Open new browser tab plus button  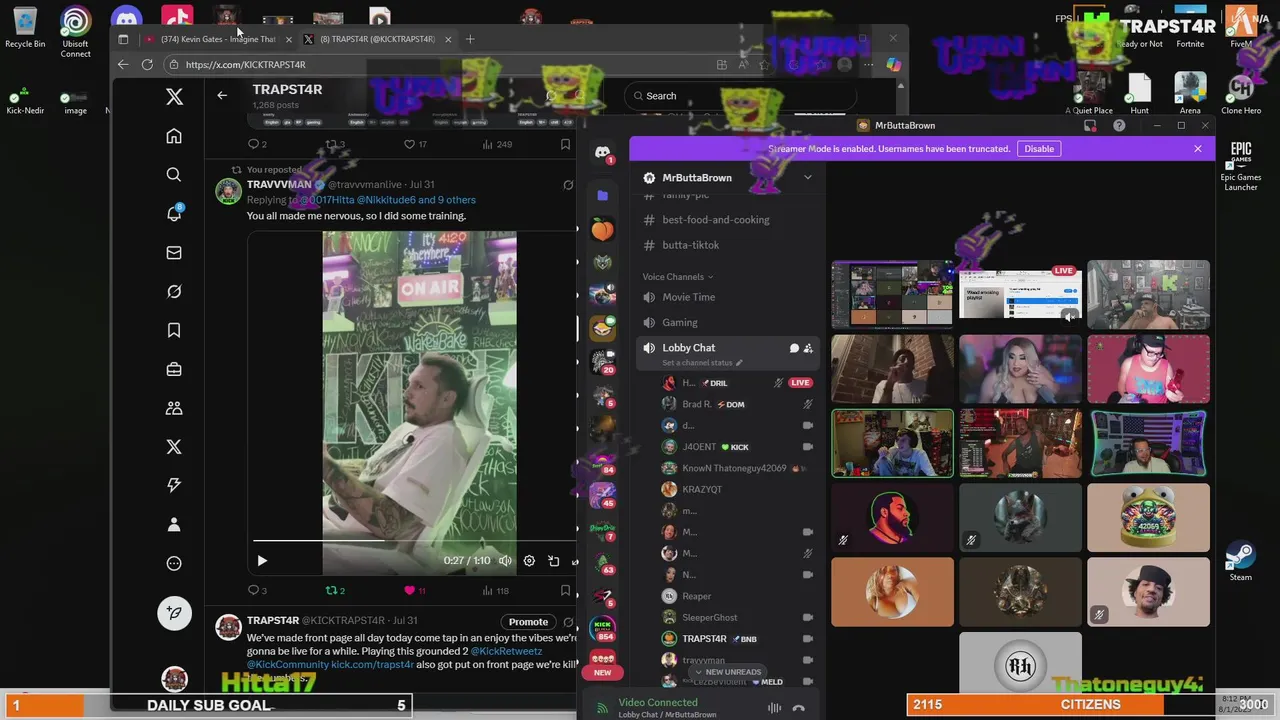click(x=470, y=39)
